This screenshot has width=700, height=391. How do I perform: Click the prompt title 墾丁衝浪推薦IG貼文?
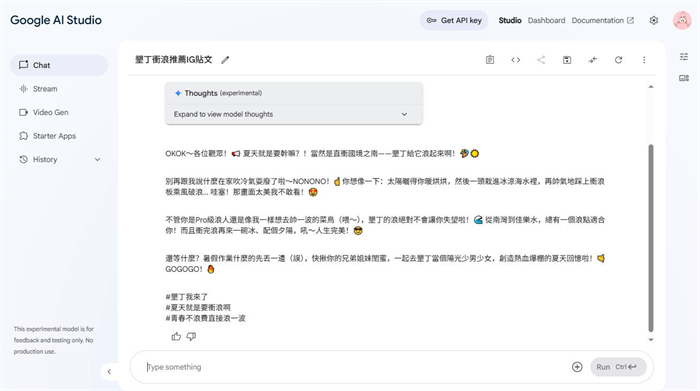tap(174, 60)
